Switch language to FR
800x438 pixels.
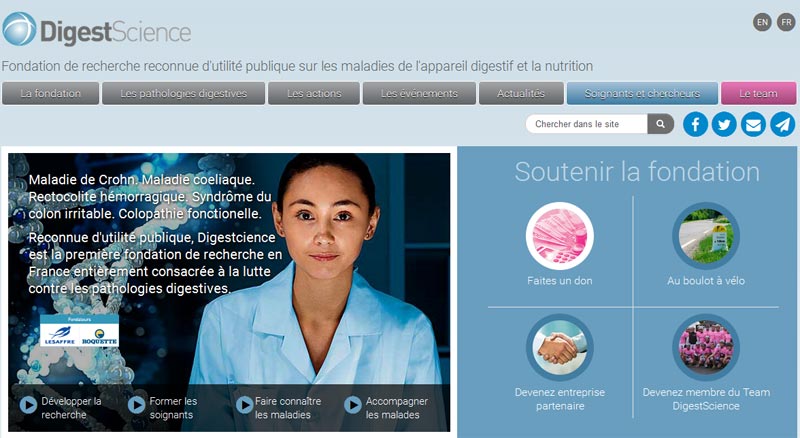(786, 22)
